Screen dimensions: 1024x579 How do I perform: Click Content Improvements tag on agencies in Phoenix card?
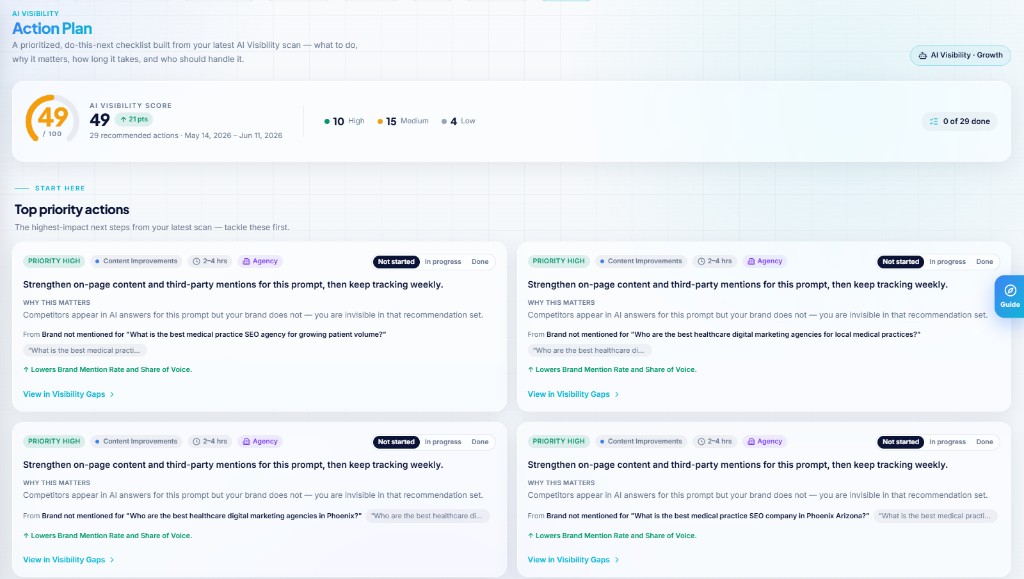tap(136, 441)
